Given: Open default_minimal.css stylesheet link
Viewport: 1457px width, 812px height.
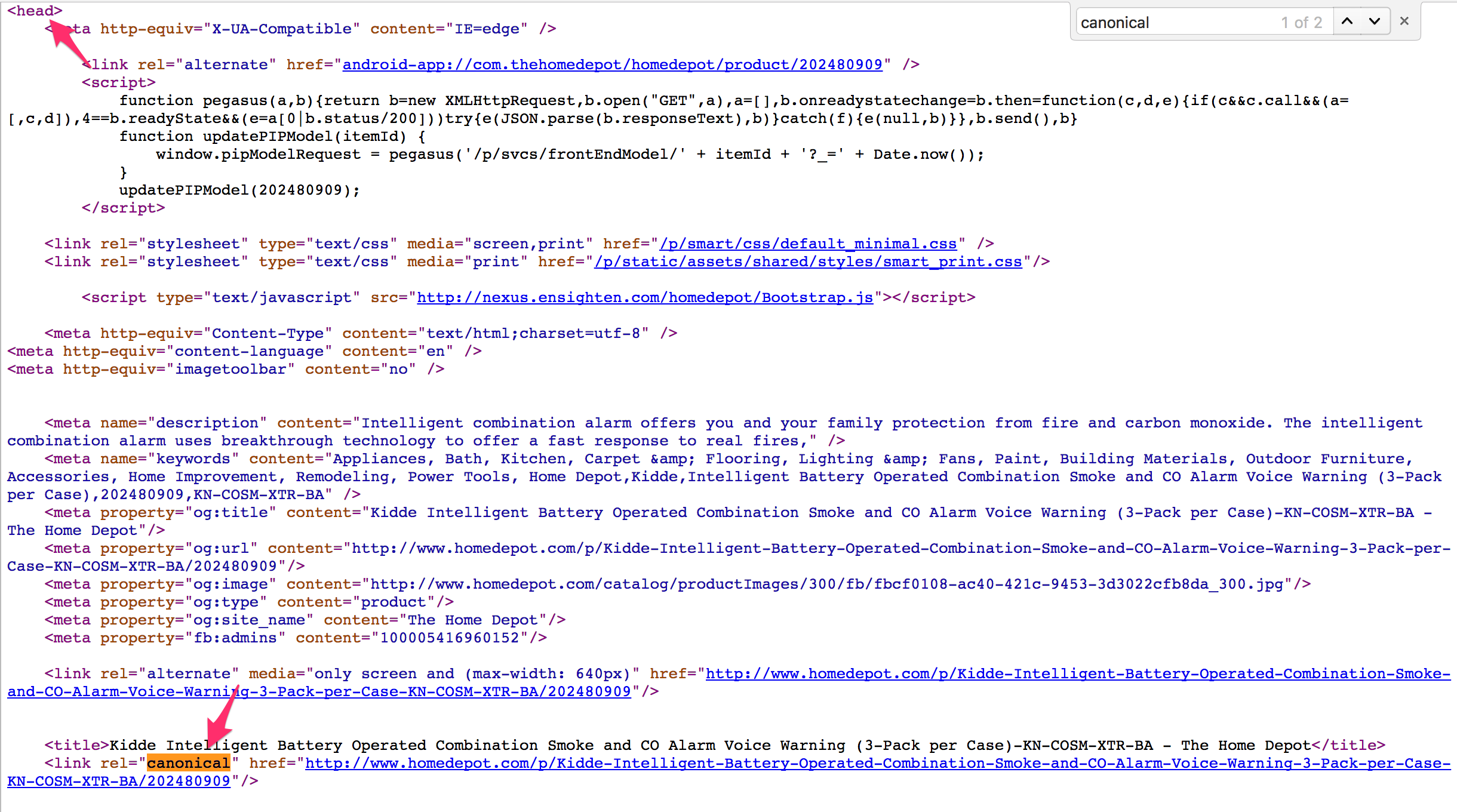Looking at the screenshot, I should pyautogui.click(x=808, y=244).
